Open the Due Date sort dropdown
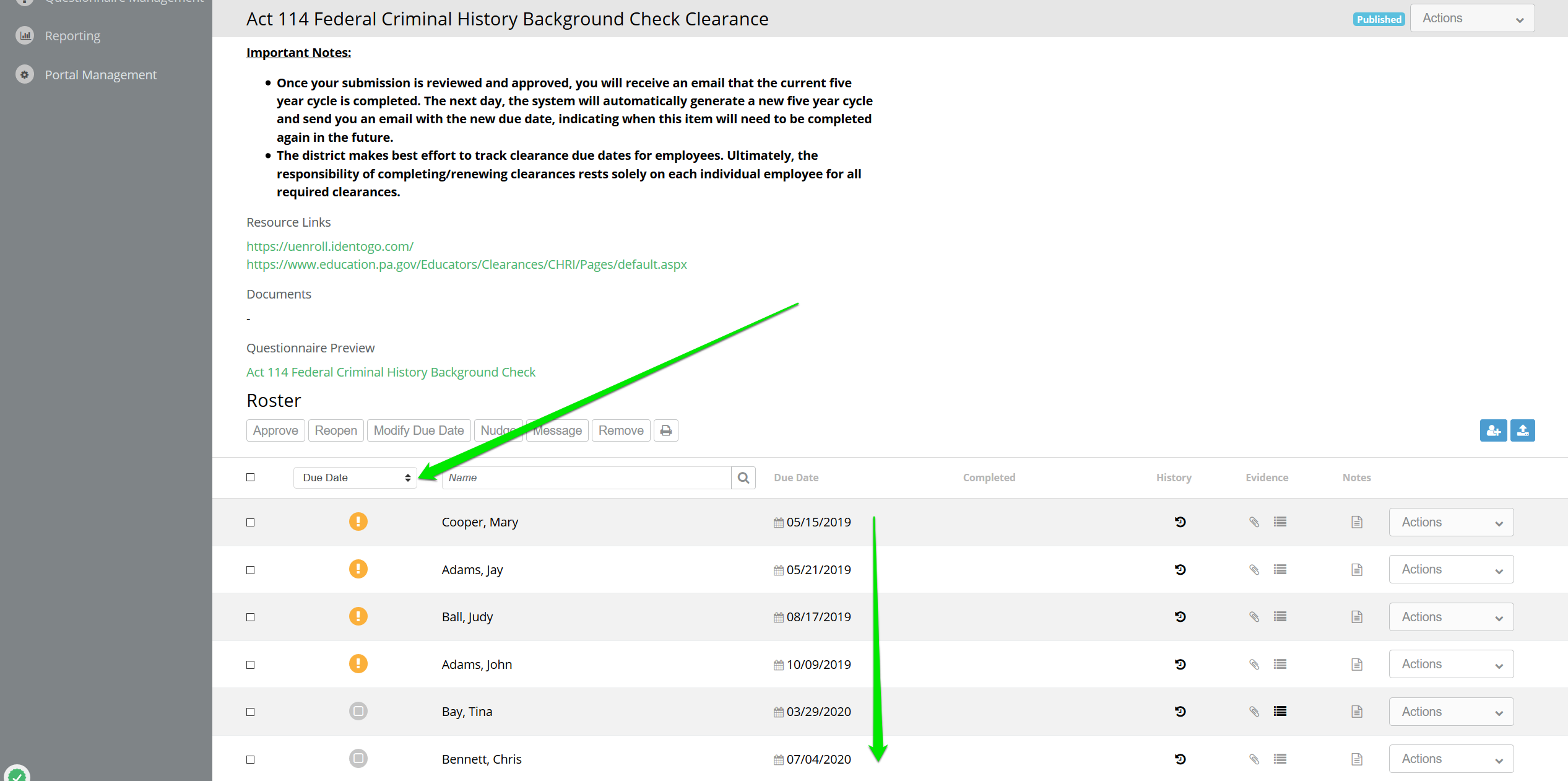Viewport: 1568px width, 781px height. coord(355,478)
